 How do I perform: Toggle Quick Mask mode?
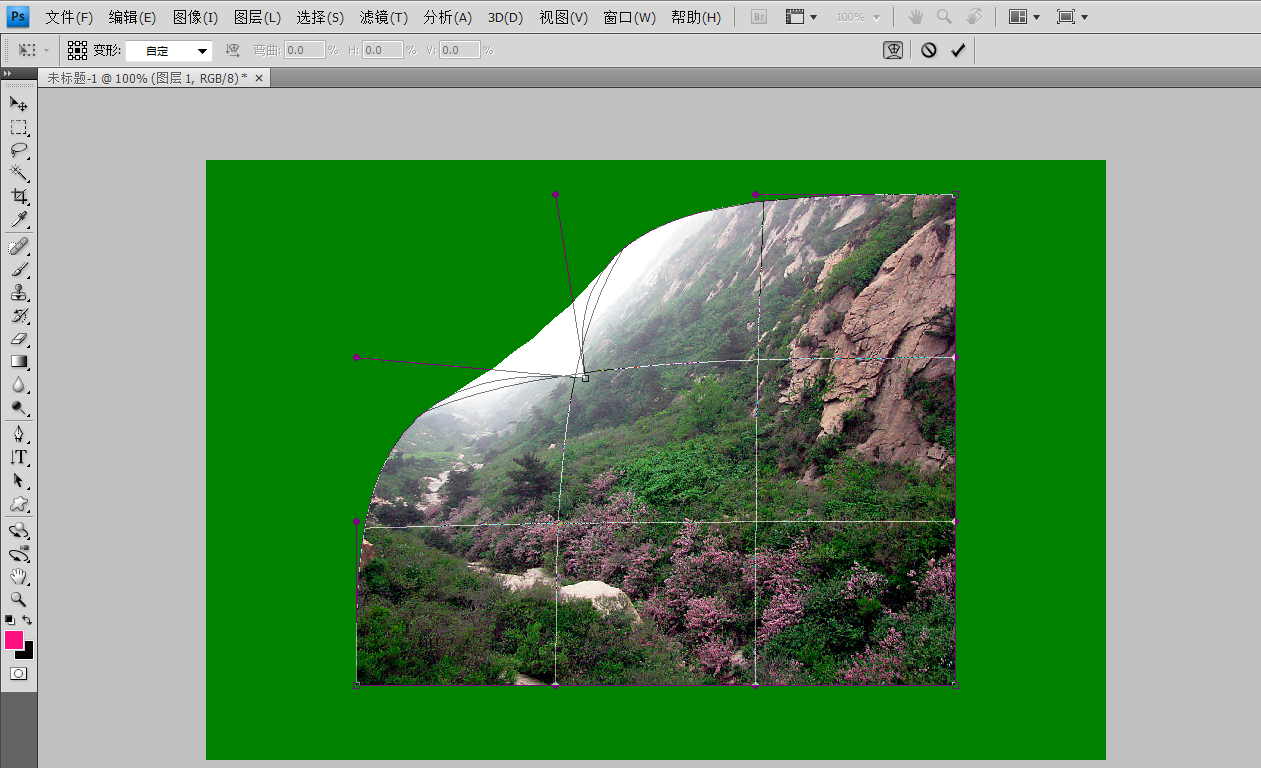pos(18,673)
